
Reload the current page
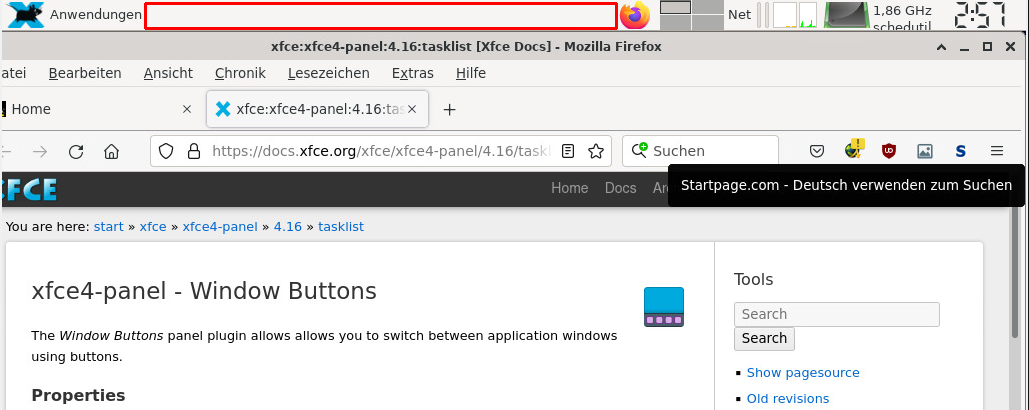[76, 152]
